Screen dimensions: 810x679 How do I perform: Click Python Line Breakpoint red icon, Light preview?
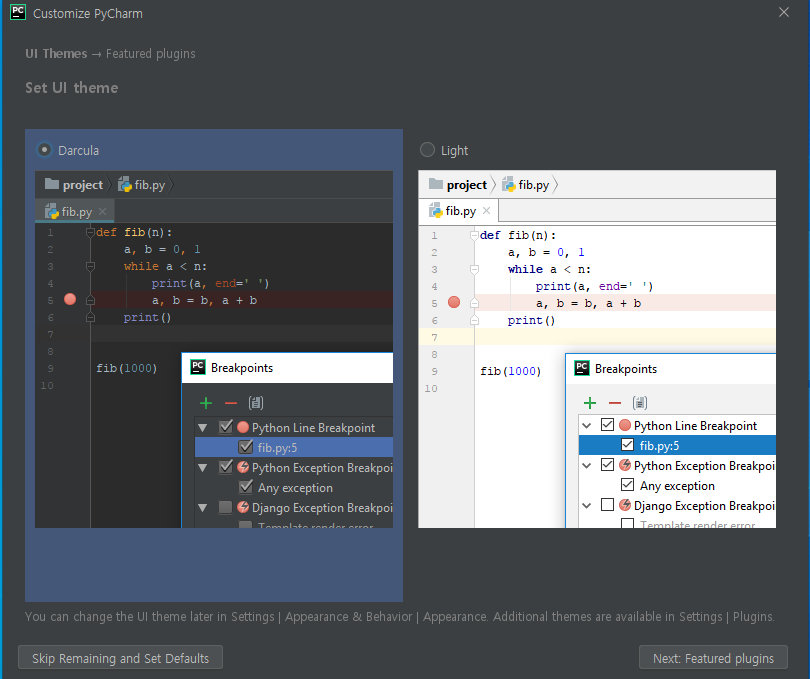(625, 425)
